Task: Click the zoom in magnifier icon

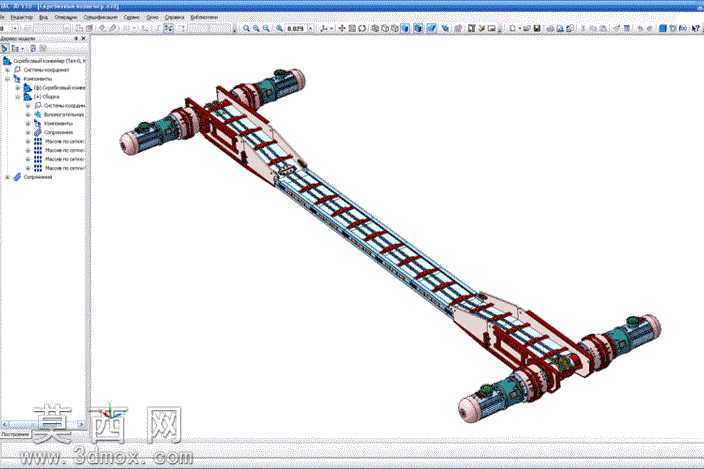Action: coord(256,28)
